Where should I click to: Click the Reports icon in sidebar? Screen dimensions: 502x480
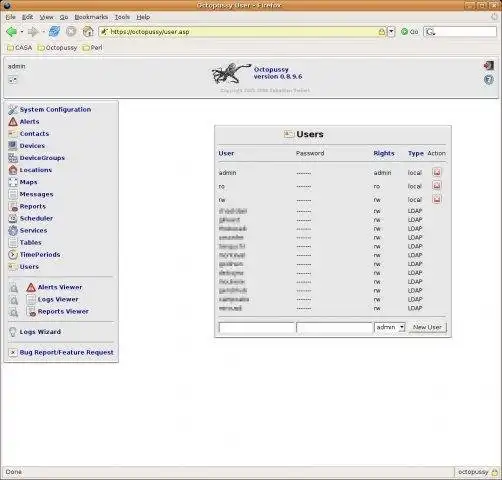(13, 206)
